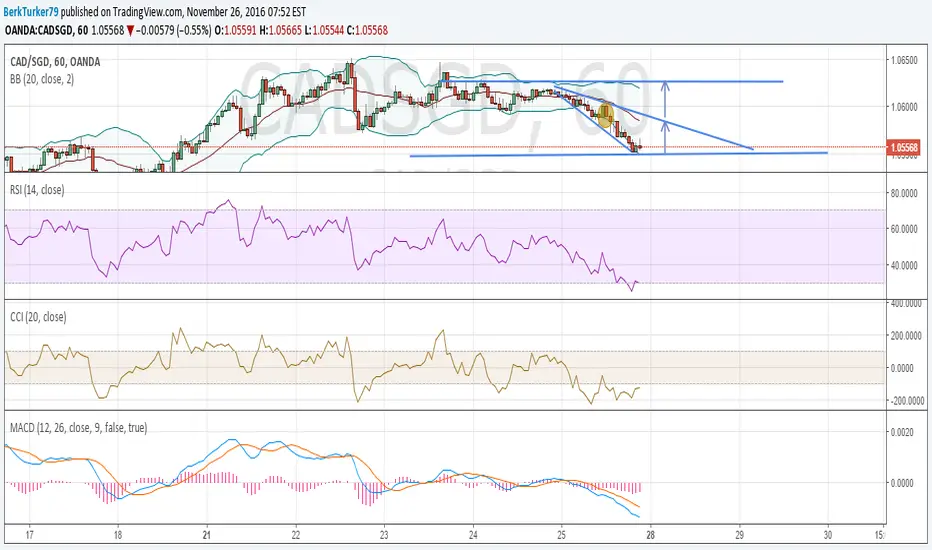This screenshot has width=932, height=550.
Task: Click the MACD (12, 26, close, 9, false, true) label
Action: tap(78, 428)
